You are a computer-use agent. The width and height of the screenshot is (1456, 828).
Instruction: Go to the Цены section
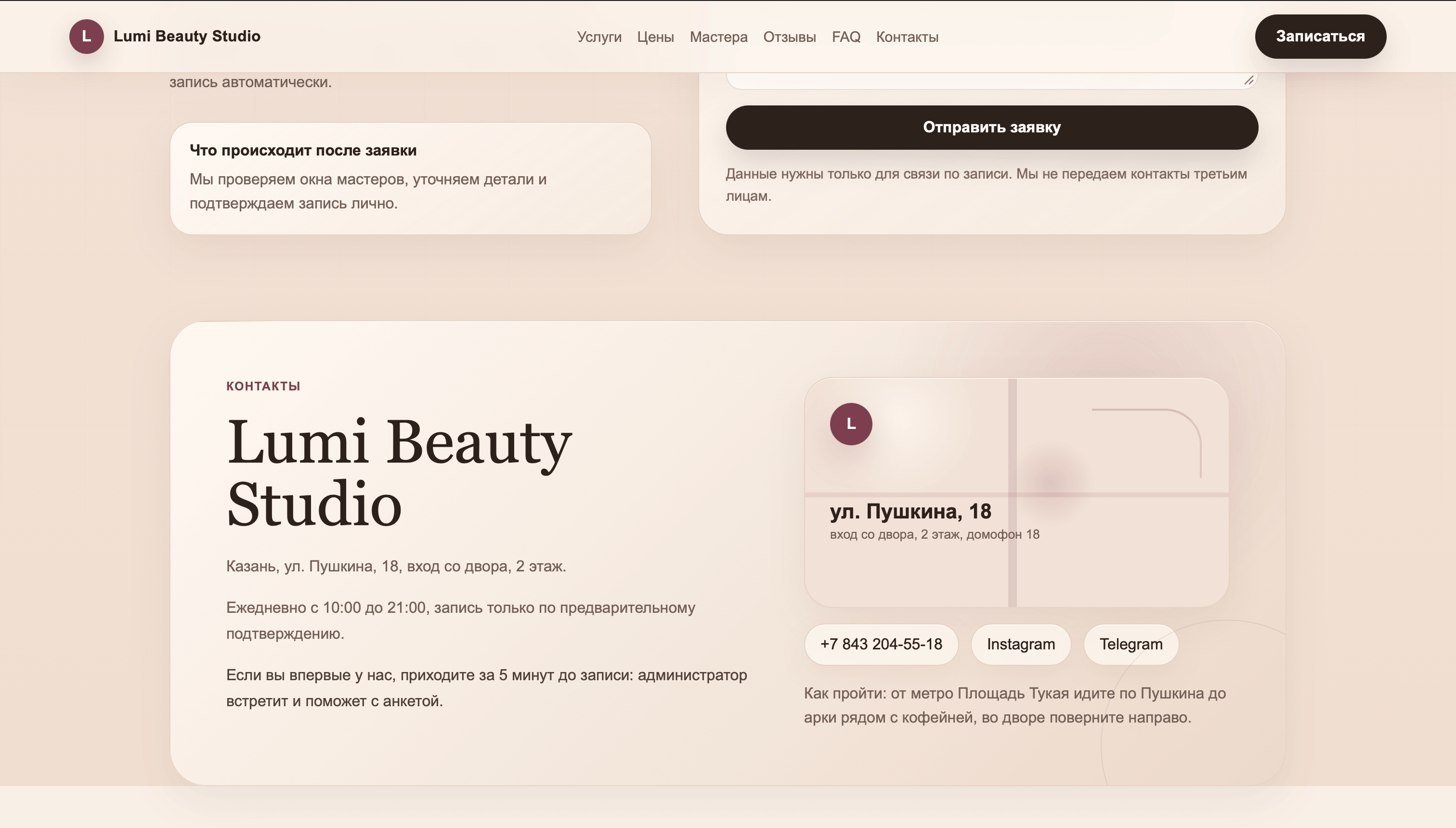coord(655,37)
